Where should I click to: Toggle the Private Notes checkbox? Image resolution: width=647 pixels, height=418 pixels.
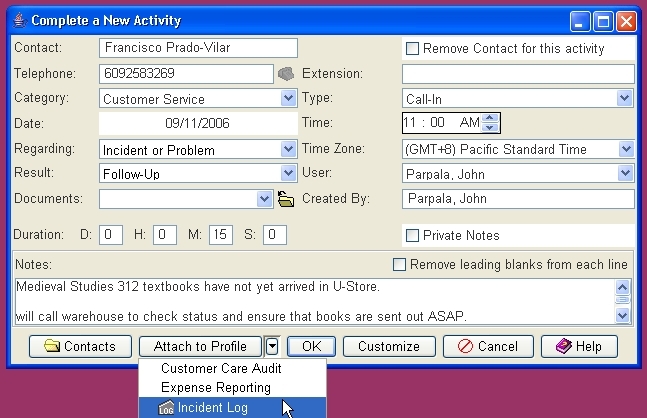(412, 236)
